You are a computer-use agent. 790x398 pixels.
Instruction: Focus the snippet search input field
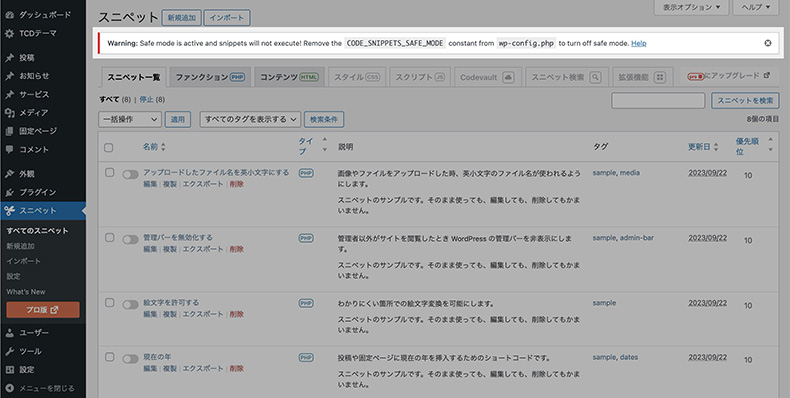658,100
